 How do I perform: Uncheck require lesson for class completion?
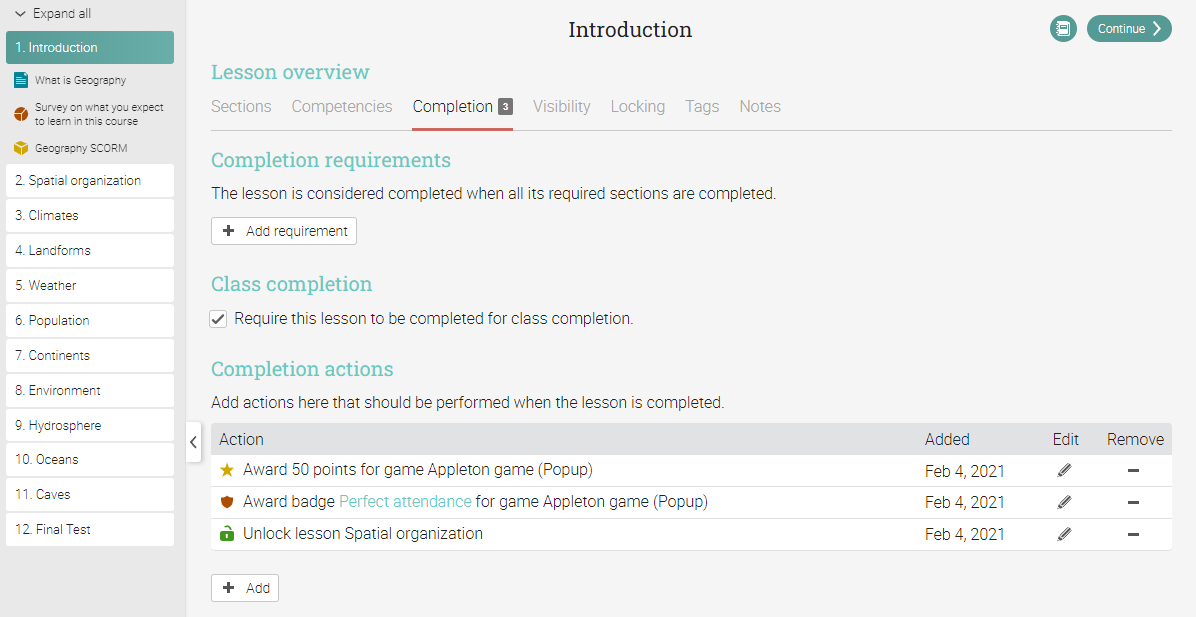coord(218,319)
